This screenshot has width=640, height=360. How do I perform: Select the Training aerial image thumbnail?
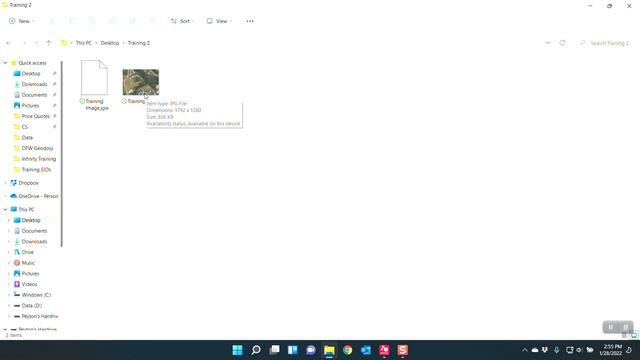pos(140,82)
